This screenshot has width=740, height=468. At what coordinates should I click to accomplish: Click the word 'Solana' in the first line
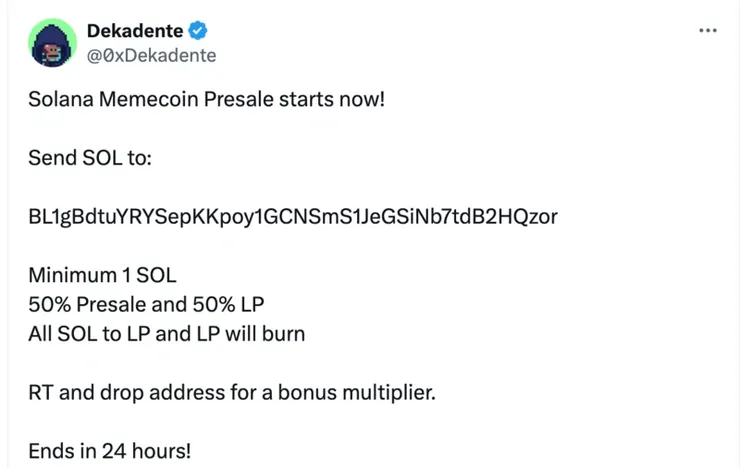pos(58,101)
